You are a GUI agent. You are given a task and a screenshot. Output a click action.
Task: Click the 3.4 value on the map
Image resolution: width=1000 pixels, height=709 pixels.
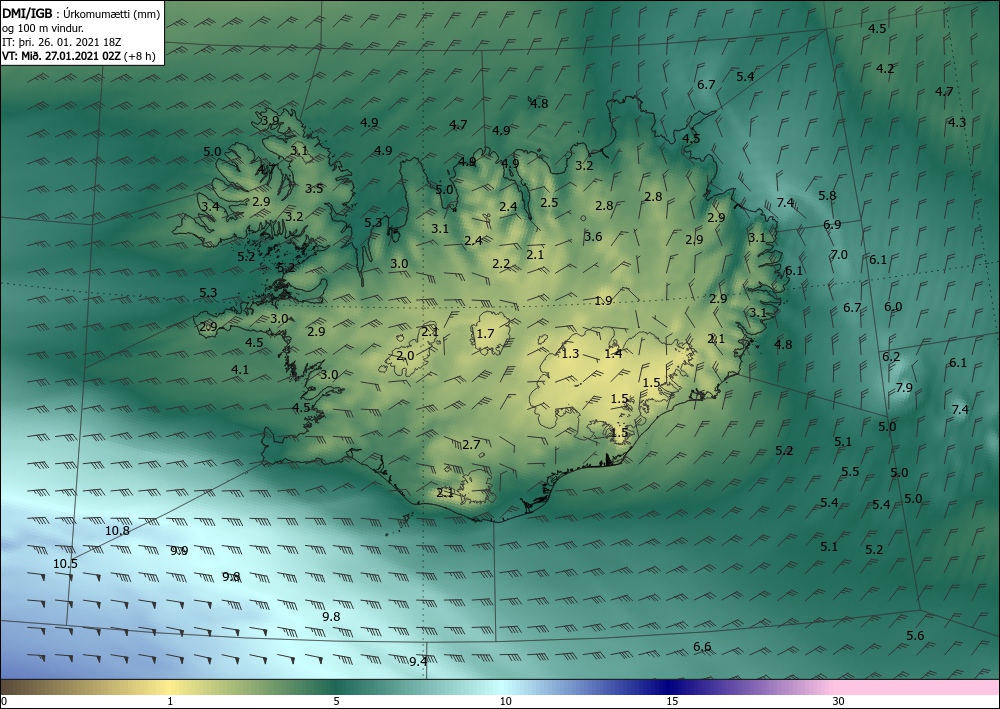coord(210,207)
